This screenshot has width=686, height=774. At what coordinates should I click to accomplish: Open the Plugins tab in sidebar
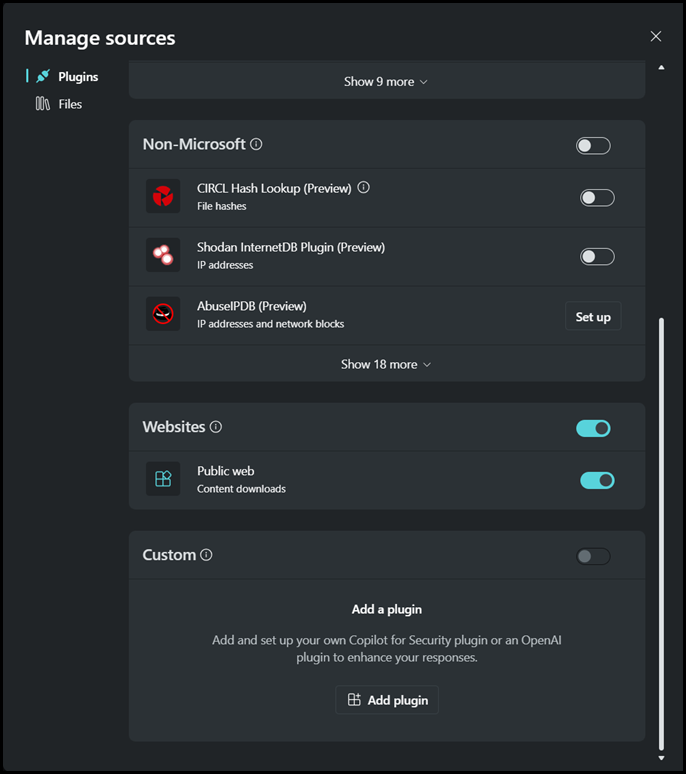pyautogui.click(x=76, y=76)
